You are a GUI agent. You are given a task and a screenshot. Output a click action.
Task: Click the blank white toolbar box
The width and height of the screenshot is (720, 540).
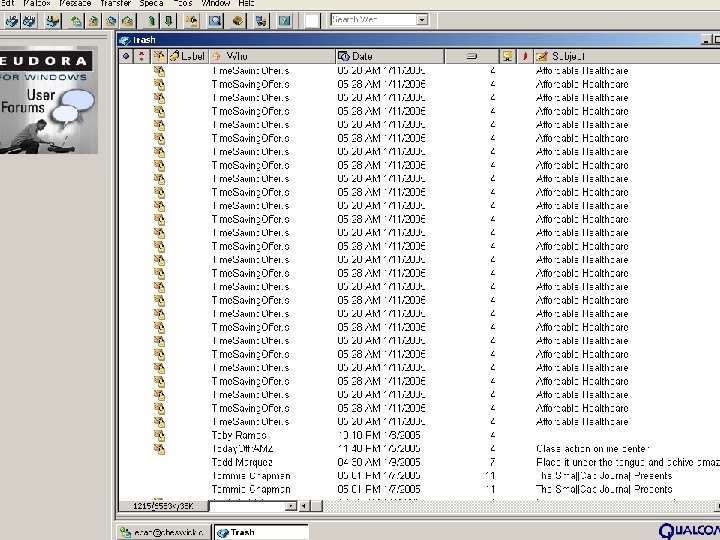point(312,21)
